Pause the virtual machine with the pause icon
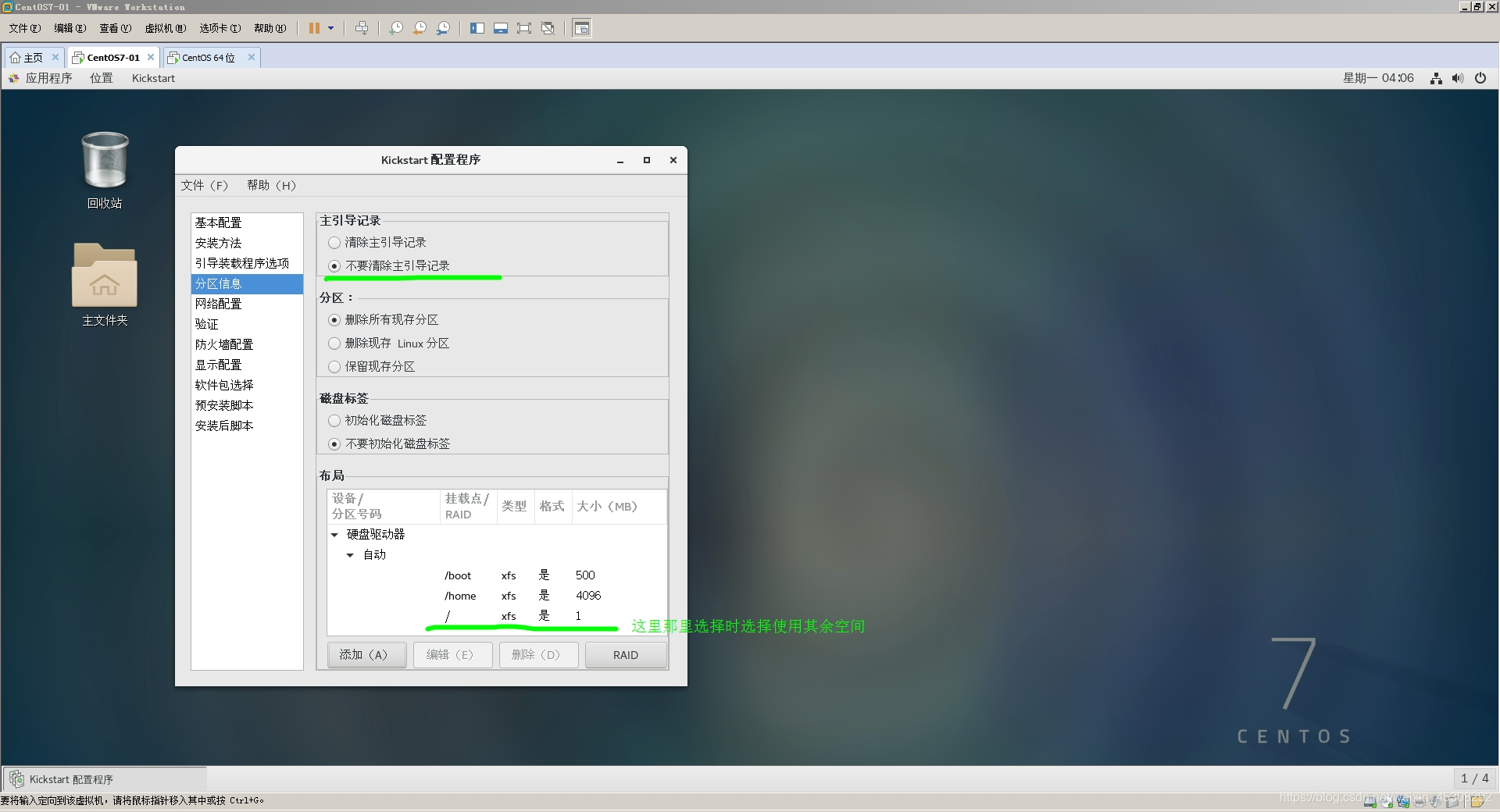This screenshot has width=1500, height=812. tap(314, 28)
